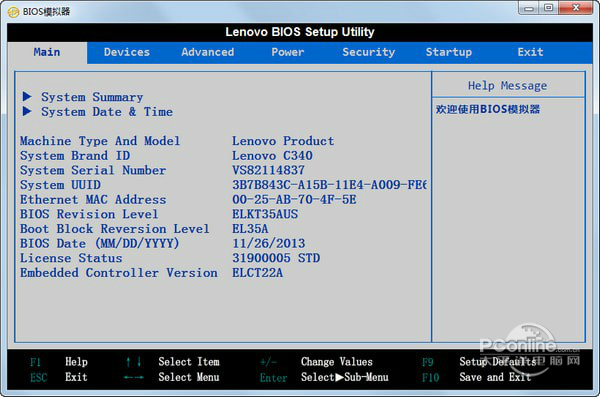Select the License Status label
This screenshot has height=397, width=600.
[x=71, y=258]
